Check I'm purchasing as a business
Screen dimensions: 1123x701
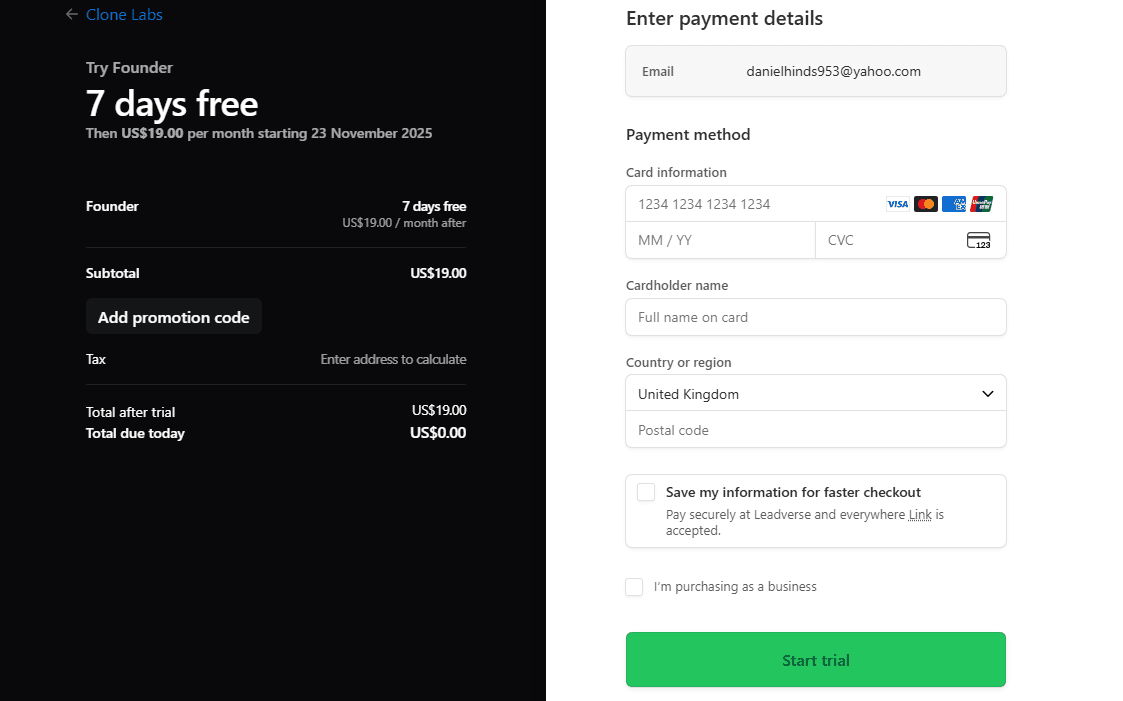tap(634, 587)
